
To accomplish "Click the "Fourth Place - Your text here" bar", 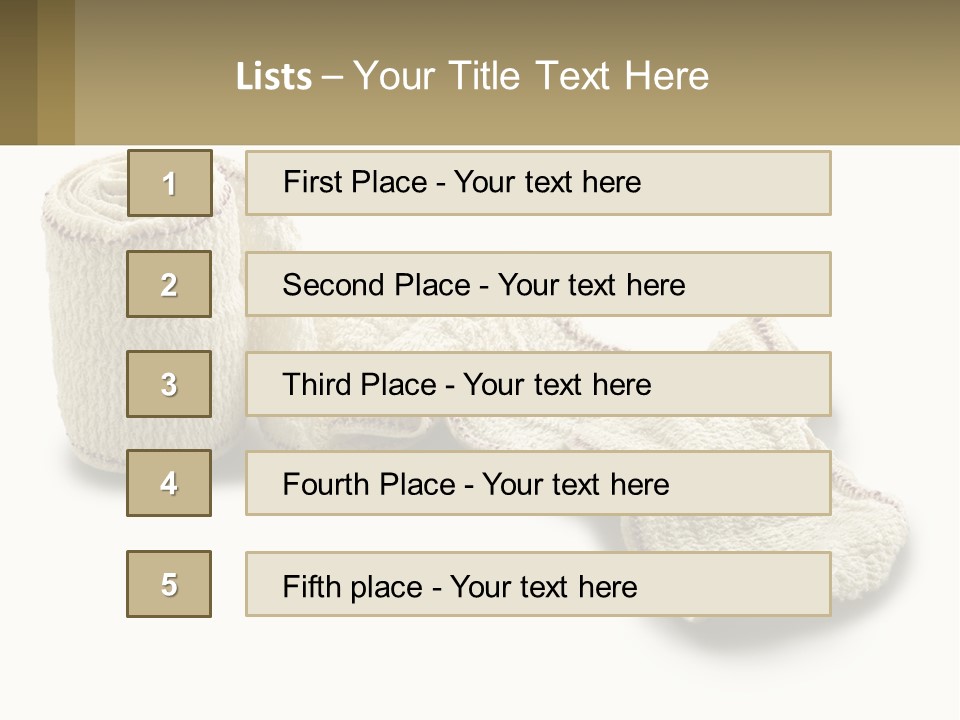I will point(538,484).
